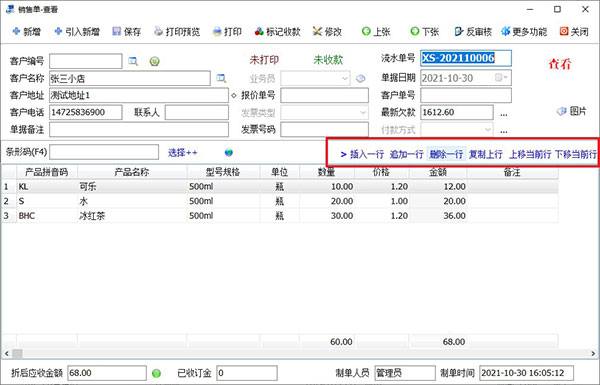Click 复制上行 to copy row above

[x=486, y=154]
